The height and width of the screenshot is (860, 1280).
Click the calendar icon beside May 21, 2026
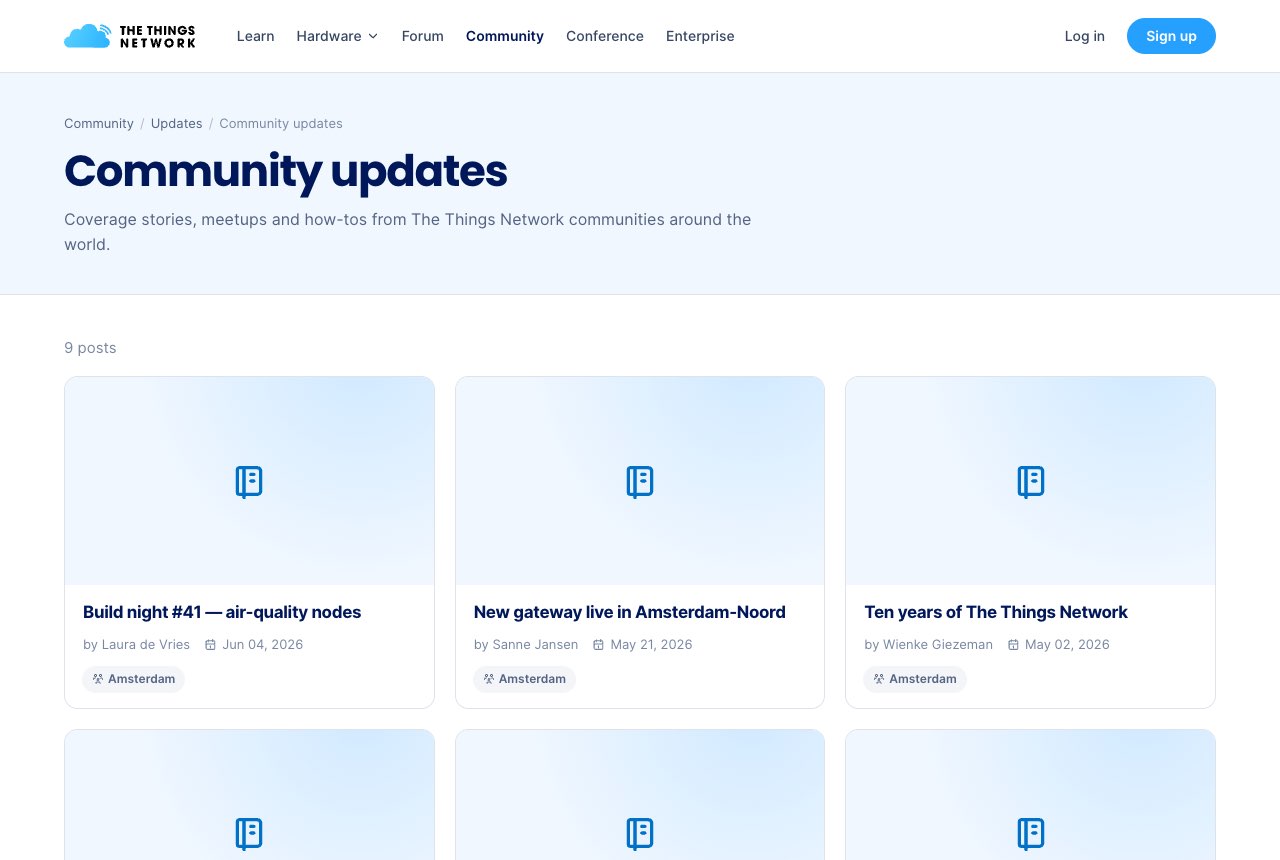click(x=598, y=645)
